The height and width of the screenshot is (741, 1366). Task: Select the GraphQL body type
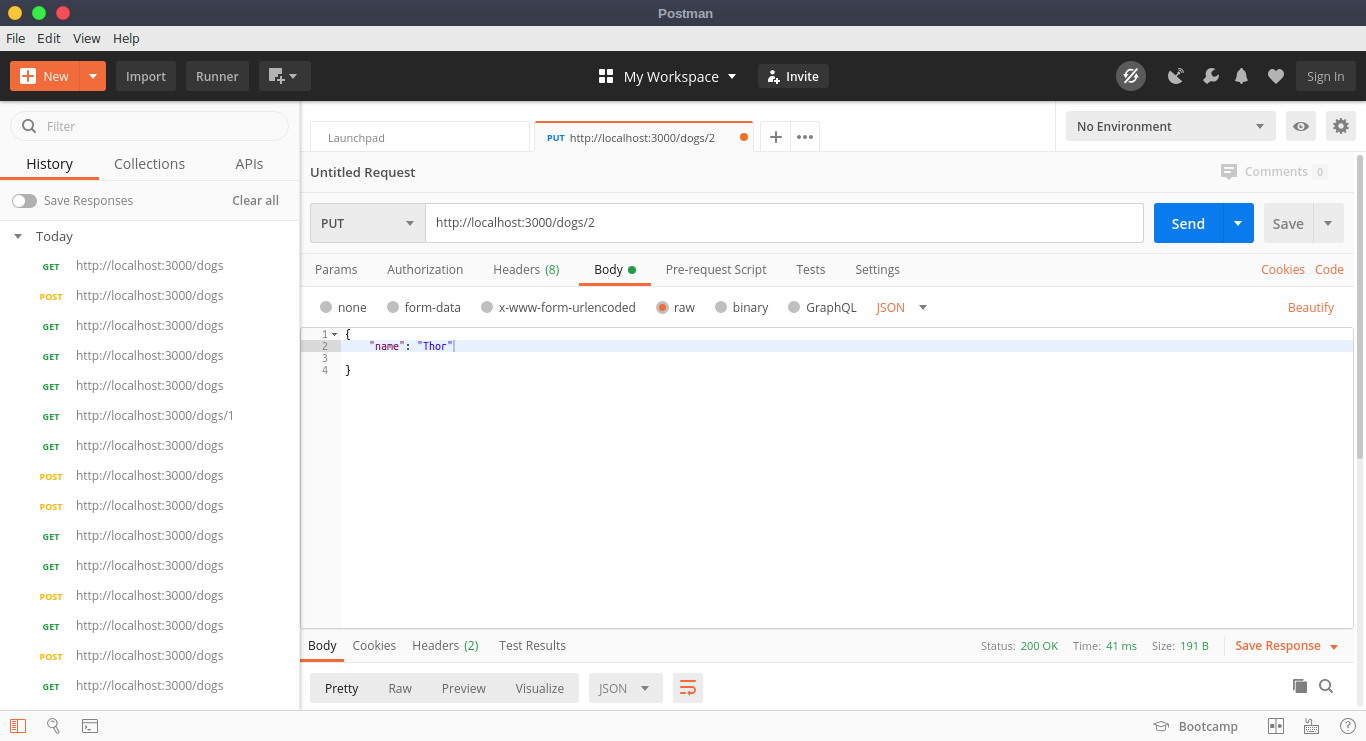pos(794,308)
